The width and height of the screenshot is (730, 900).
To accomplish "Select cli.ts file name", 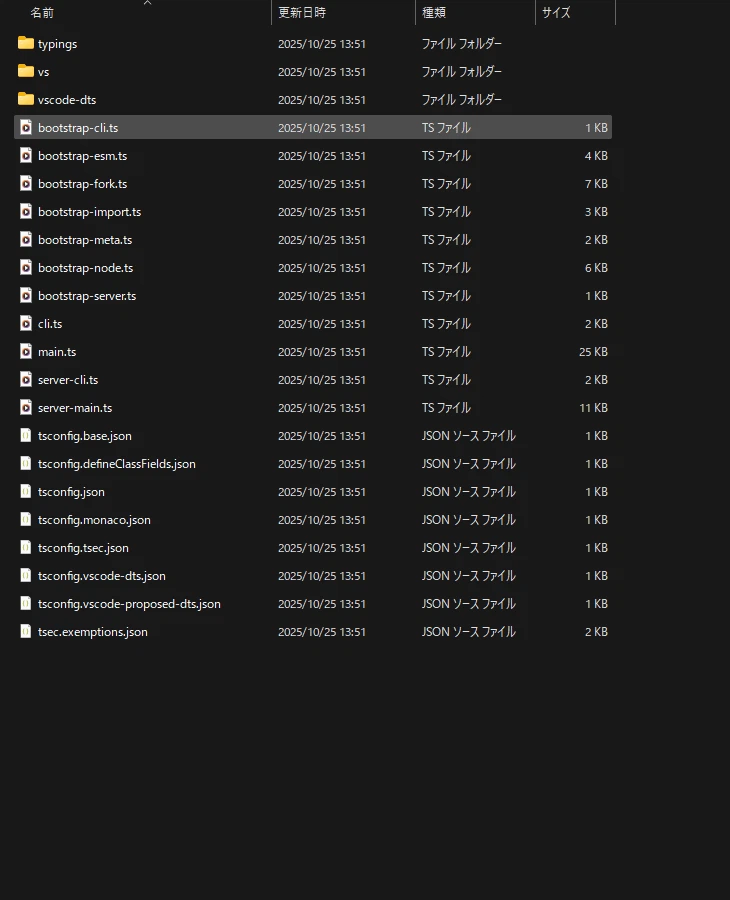I will click(50, 324).
